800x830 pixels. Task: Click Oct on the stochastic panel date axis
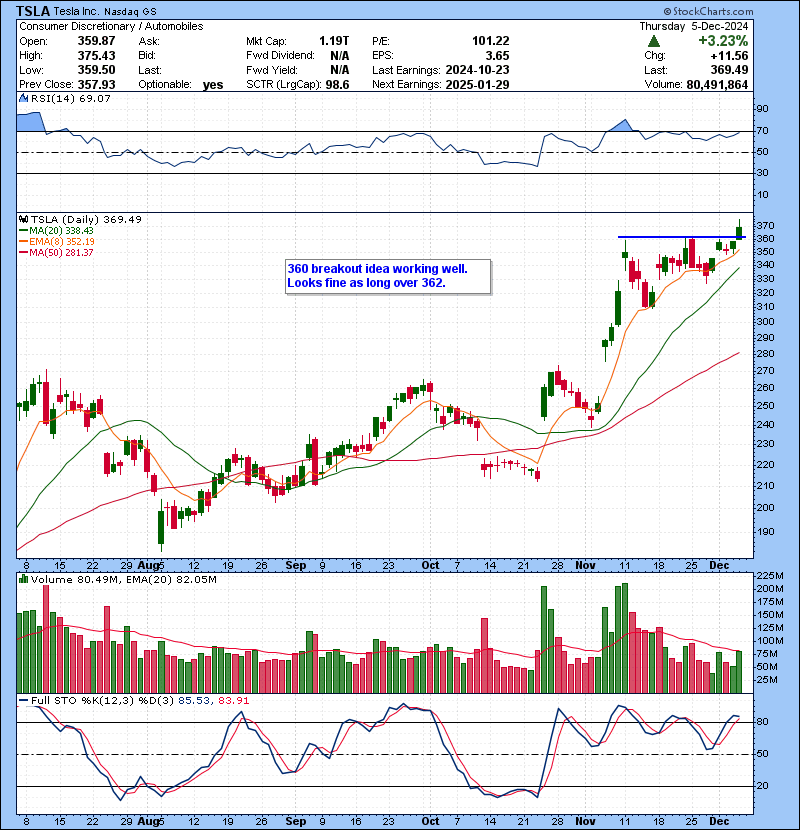click(430, 821)
